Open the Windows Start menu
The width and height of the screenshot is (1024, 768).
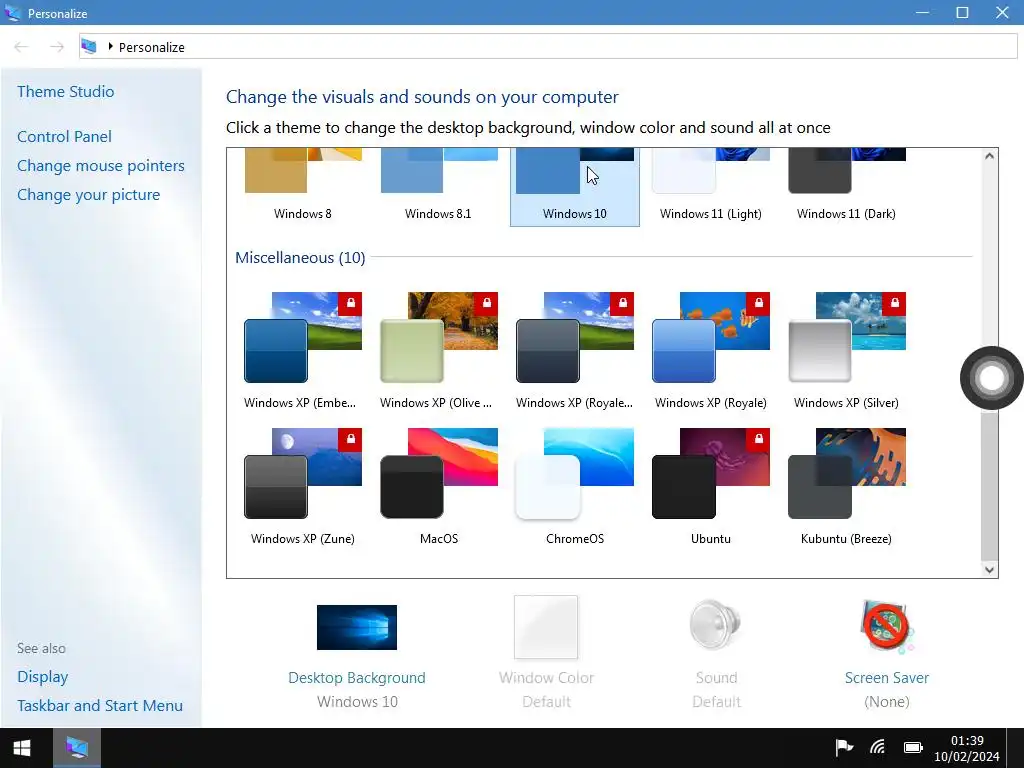point(22,748)
